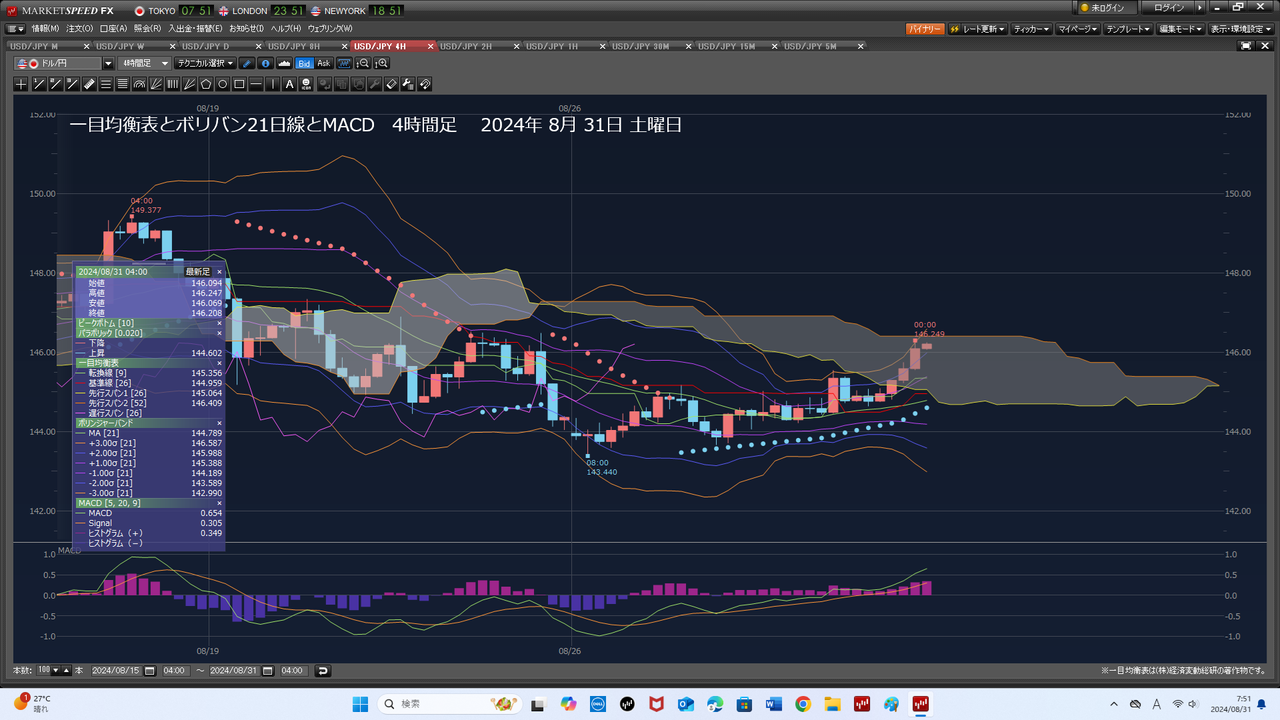Screen dimensions: 1280x720
Task: Toggle Ask price display
Action: click(x=324, y=63)
